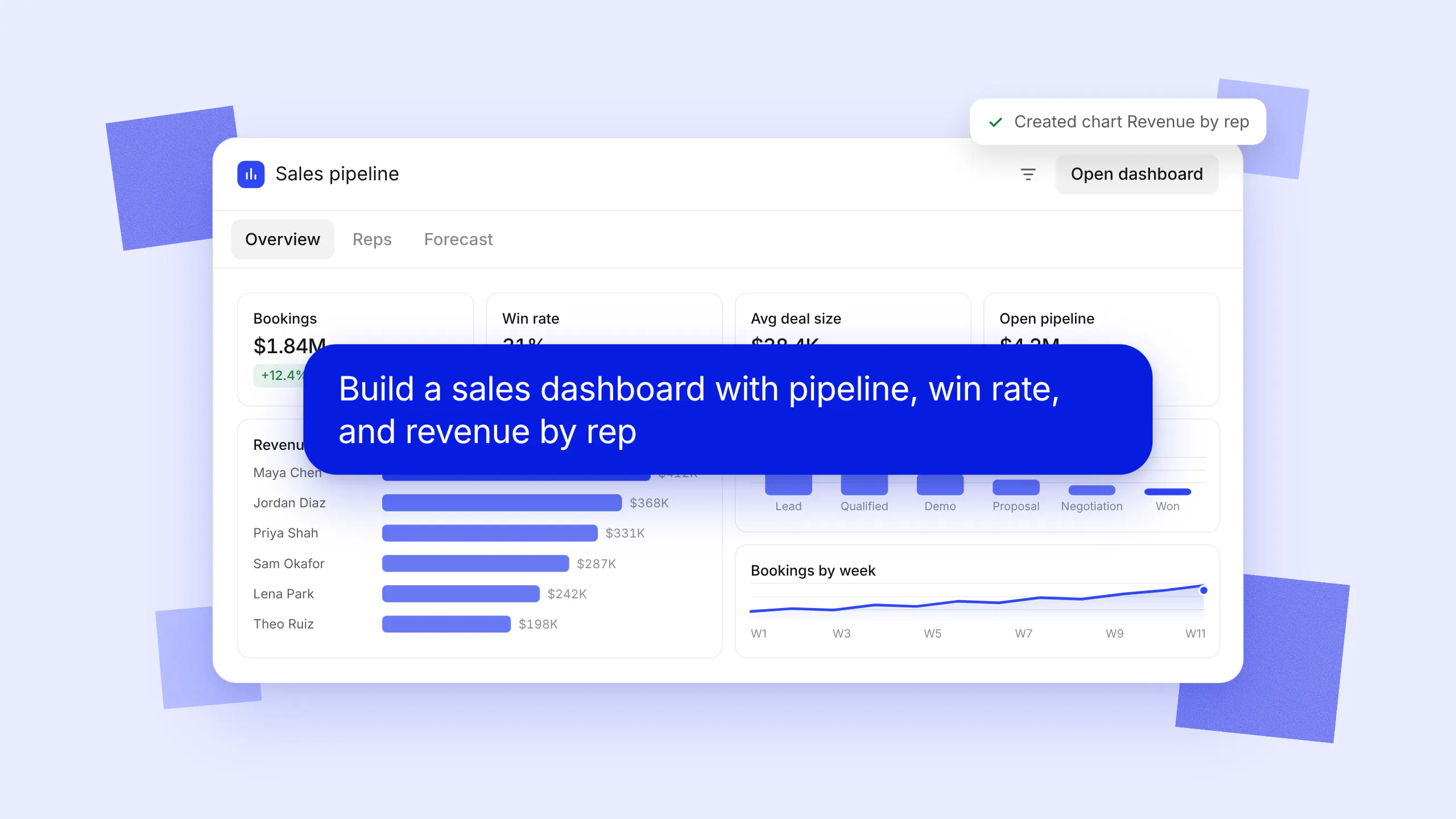The image size is (1456, 819).
Task: Click the Theo Ruiz revenue bar
Action: coord(446,624)
